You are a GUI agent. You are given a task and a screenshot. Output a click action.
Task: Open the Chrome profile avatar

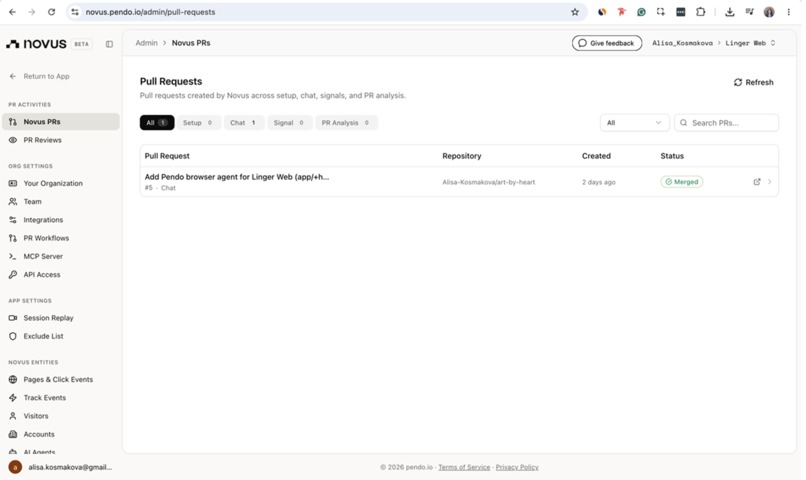click(x=769, y=12)
